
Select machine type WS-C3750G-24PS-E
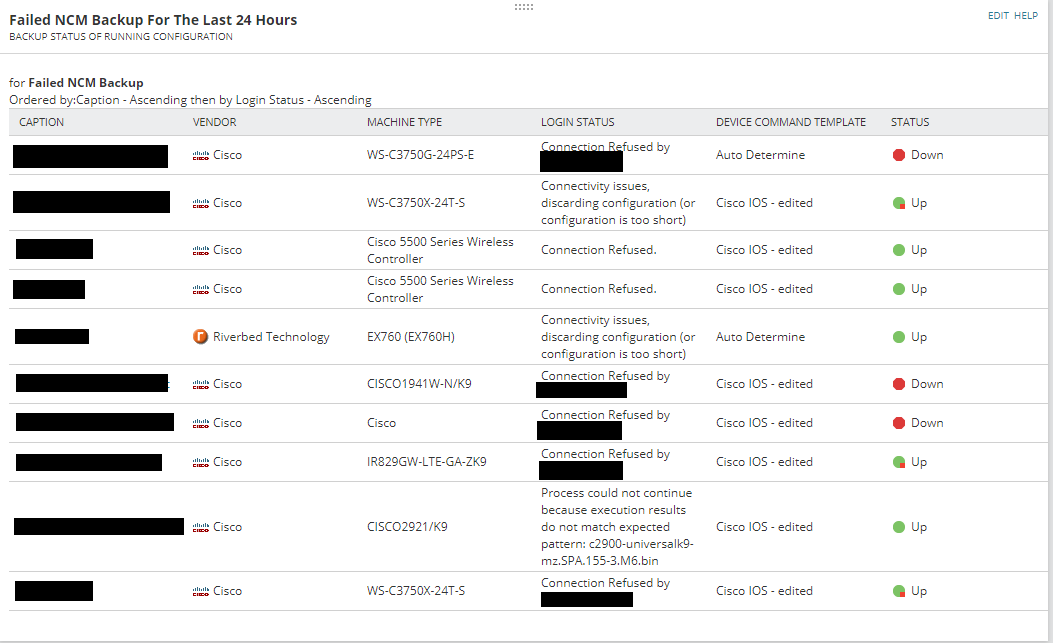point(420,155)
